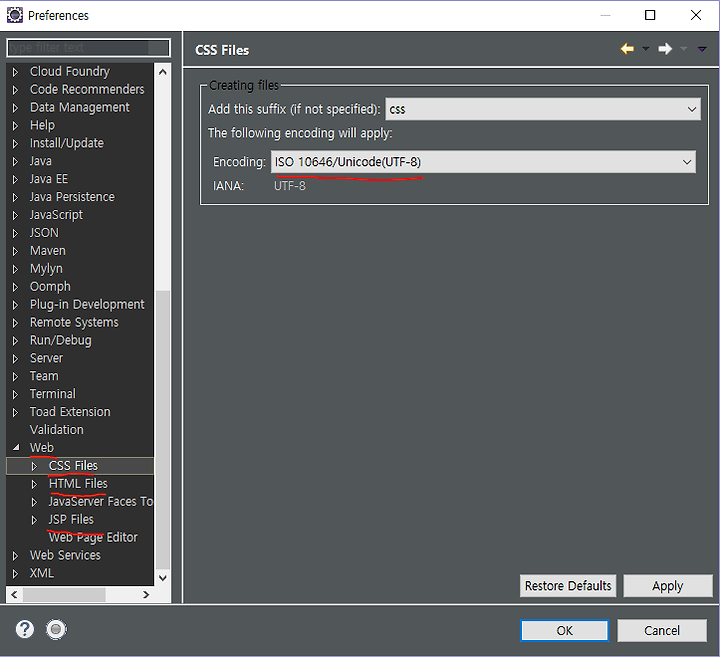720x657 pixels.
Task: Expand the CSS Files subnode arrow
Action: point(34,466)
